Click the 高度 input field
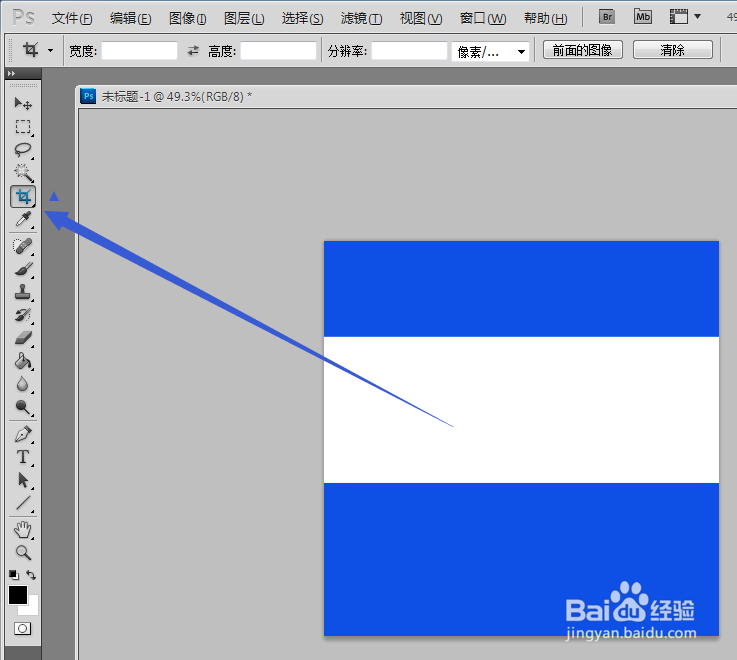 pos(278,51)
